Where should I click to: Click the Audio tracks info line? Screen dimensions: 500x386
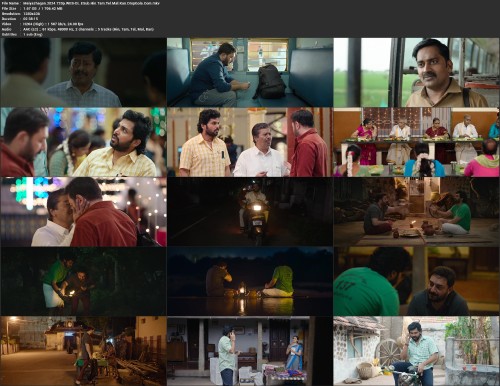point(78,29)
